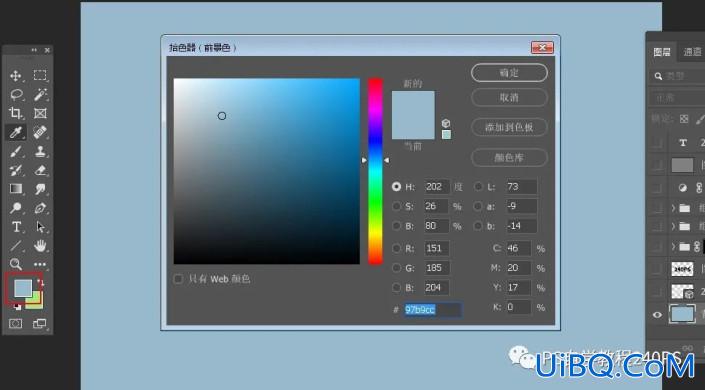This screenshot has width=705, height=390.
Task: Select the Magic Wand tool
Action: tap(40, 94)
